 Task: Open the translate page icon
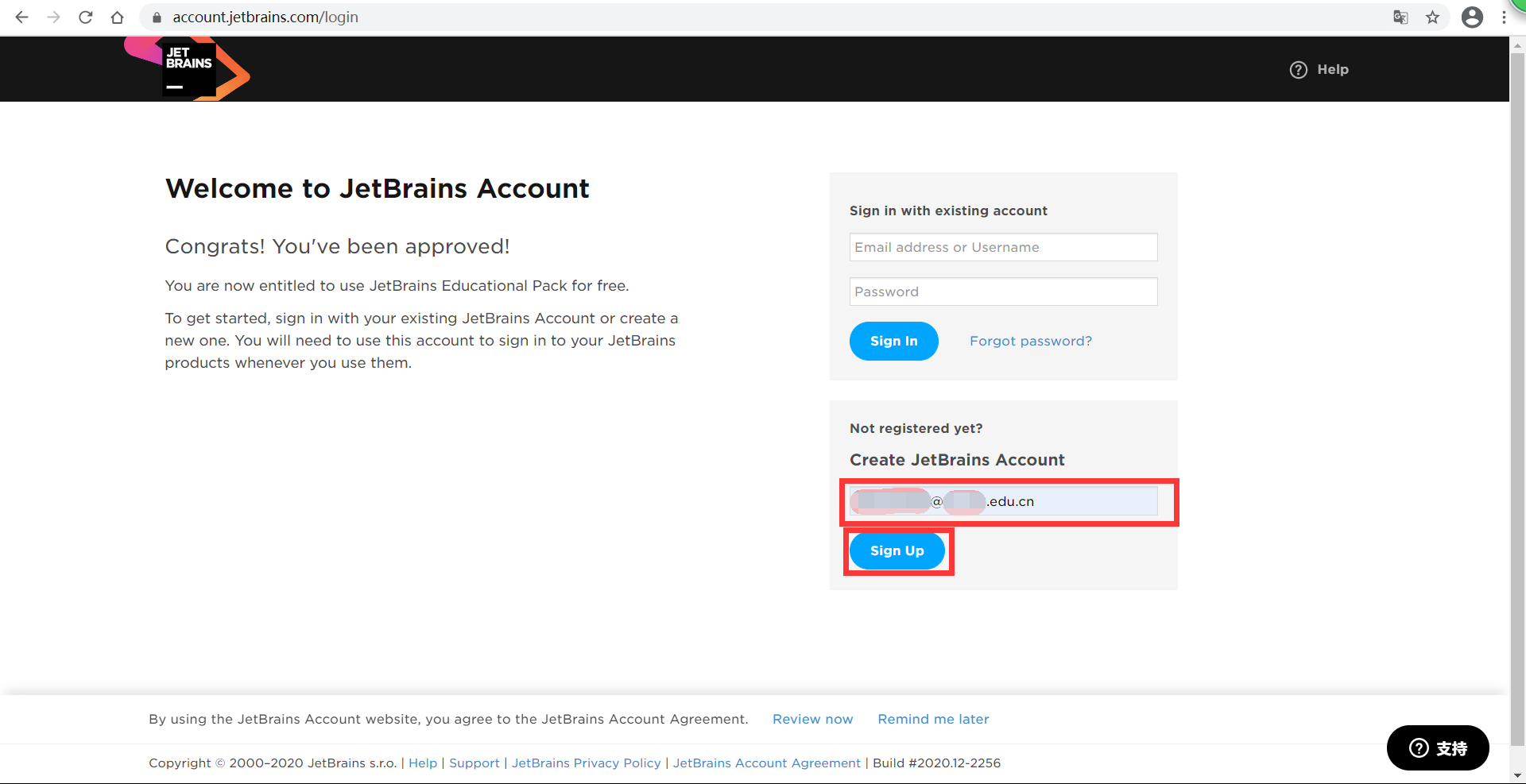(x=1400, y=17)
